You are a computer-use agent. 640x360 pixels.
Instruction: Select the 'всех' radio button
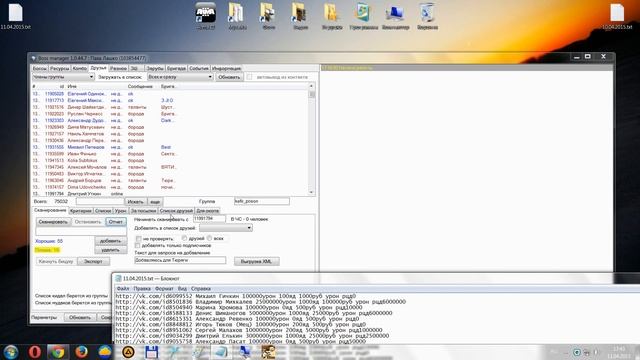click(209, 238)
